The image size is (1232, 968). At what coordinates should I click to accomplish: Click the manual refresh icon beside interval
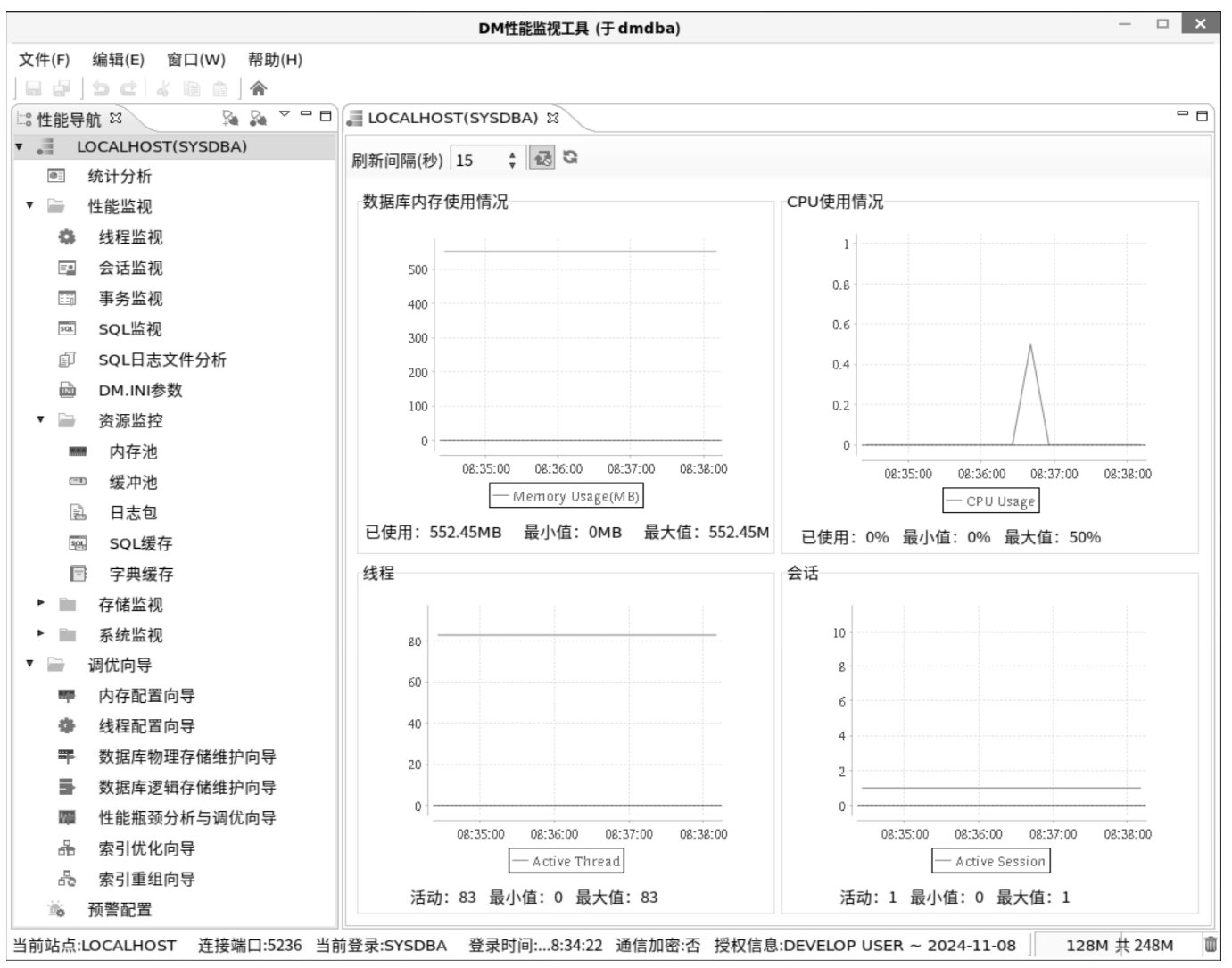[570, 157]
